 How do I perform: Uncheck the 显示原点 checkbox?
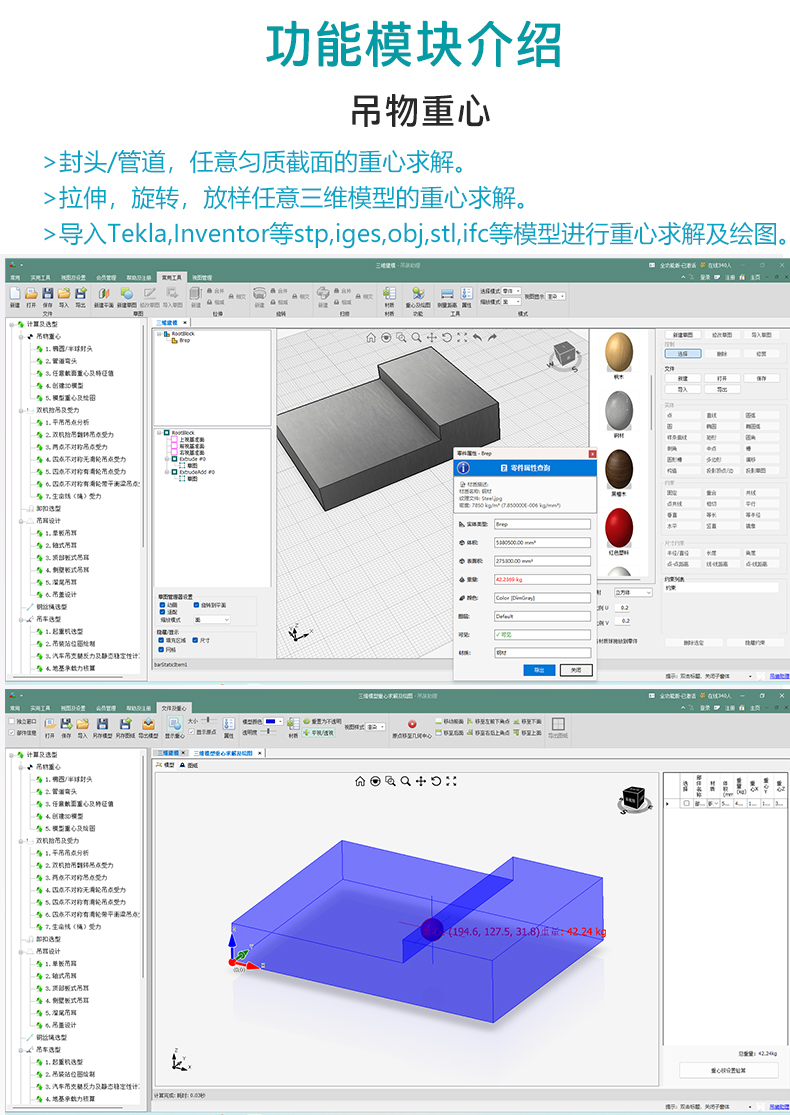193,731
